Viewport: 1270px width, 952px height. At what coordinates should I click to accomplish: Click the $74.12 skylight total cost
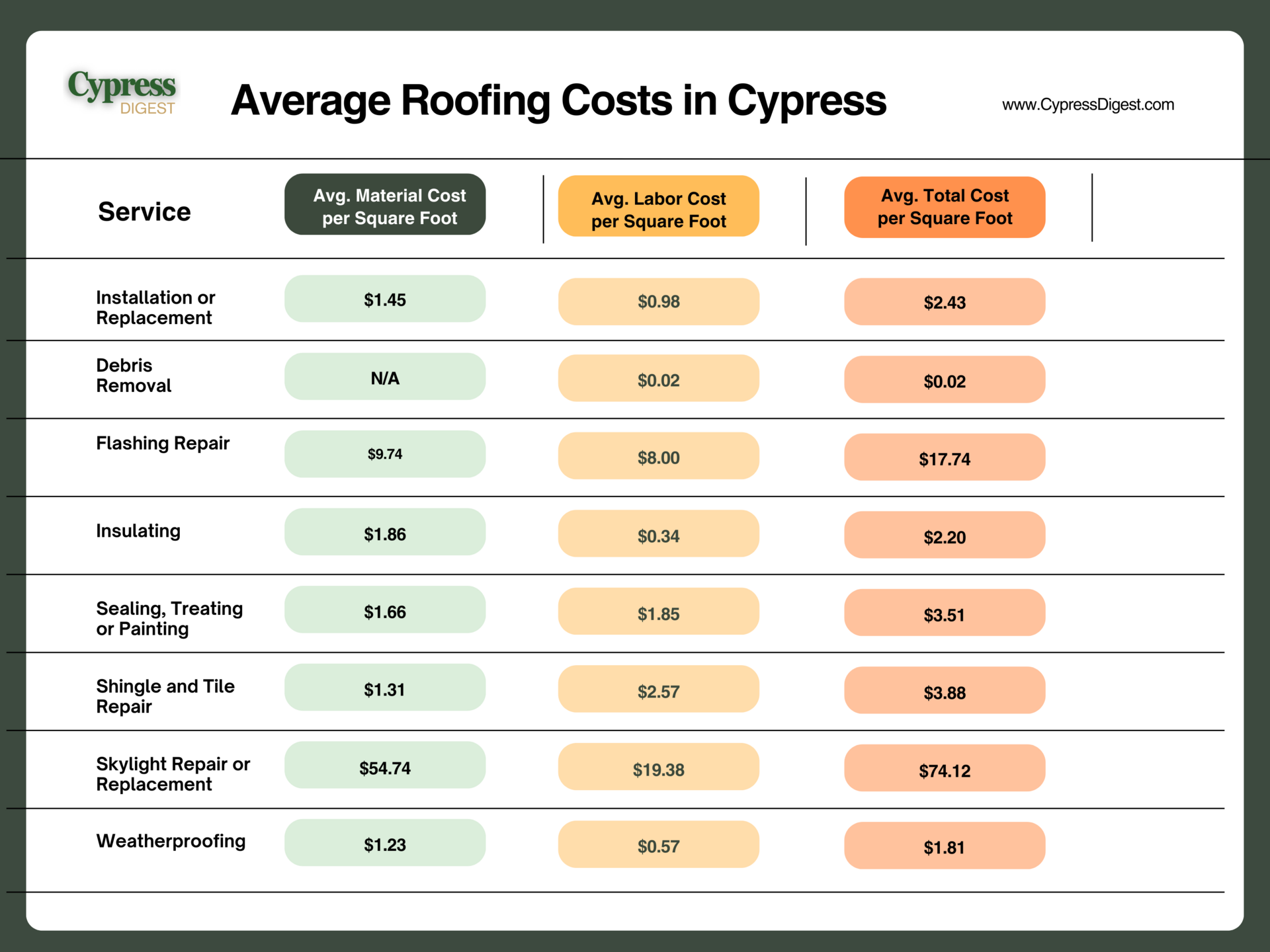(x=944, y=770)
